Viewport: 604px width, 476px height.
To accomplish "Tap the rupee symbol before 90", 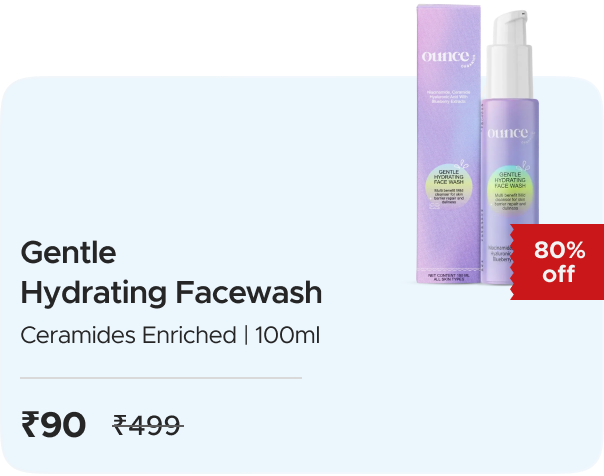I will [30, 424].
